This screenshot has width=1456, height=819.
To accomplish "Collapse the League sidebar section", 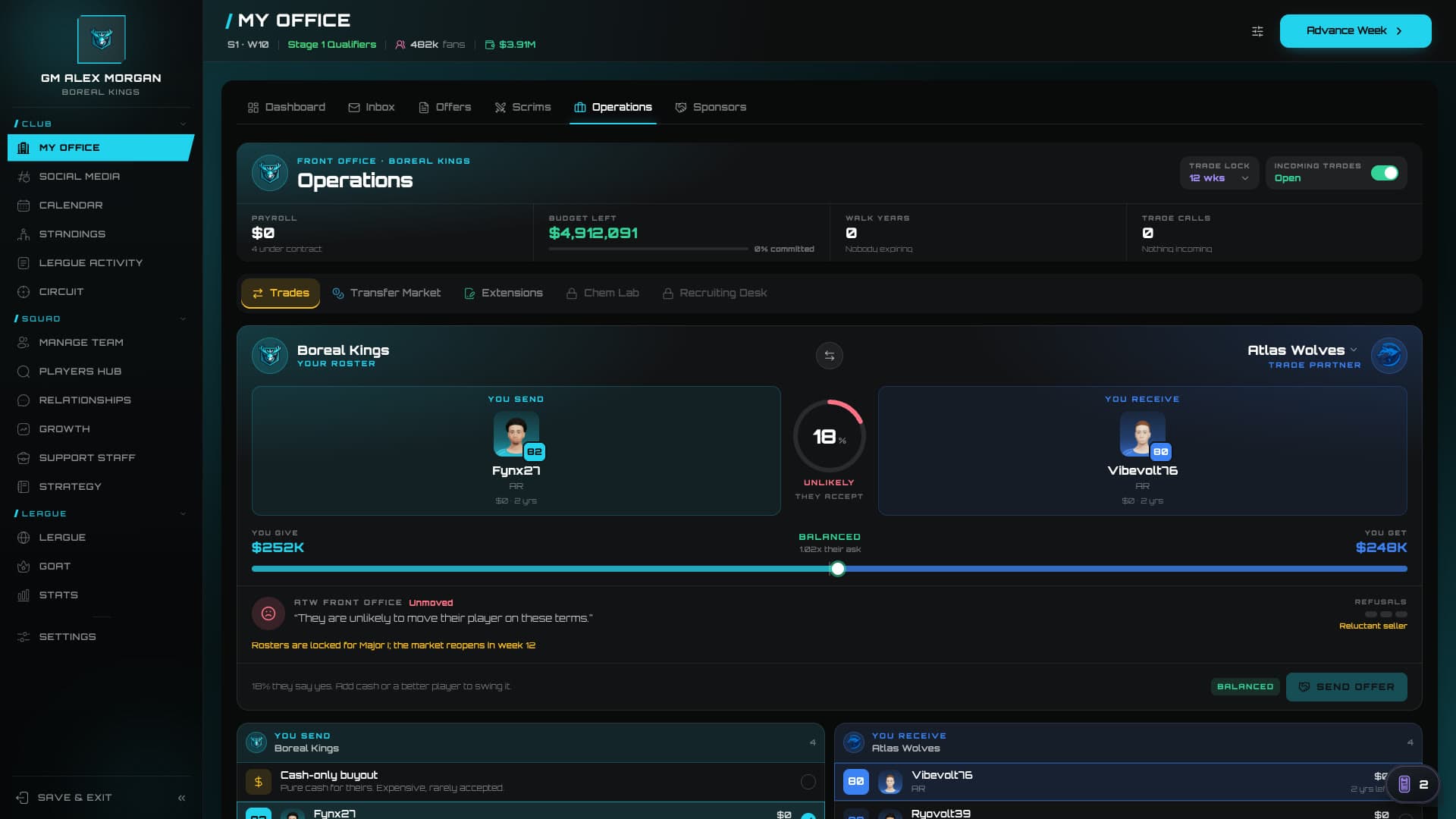I will (183, 513).
